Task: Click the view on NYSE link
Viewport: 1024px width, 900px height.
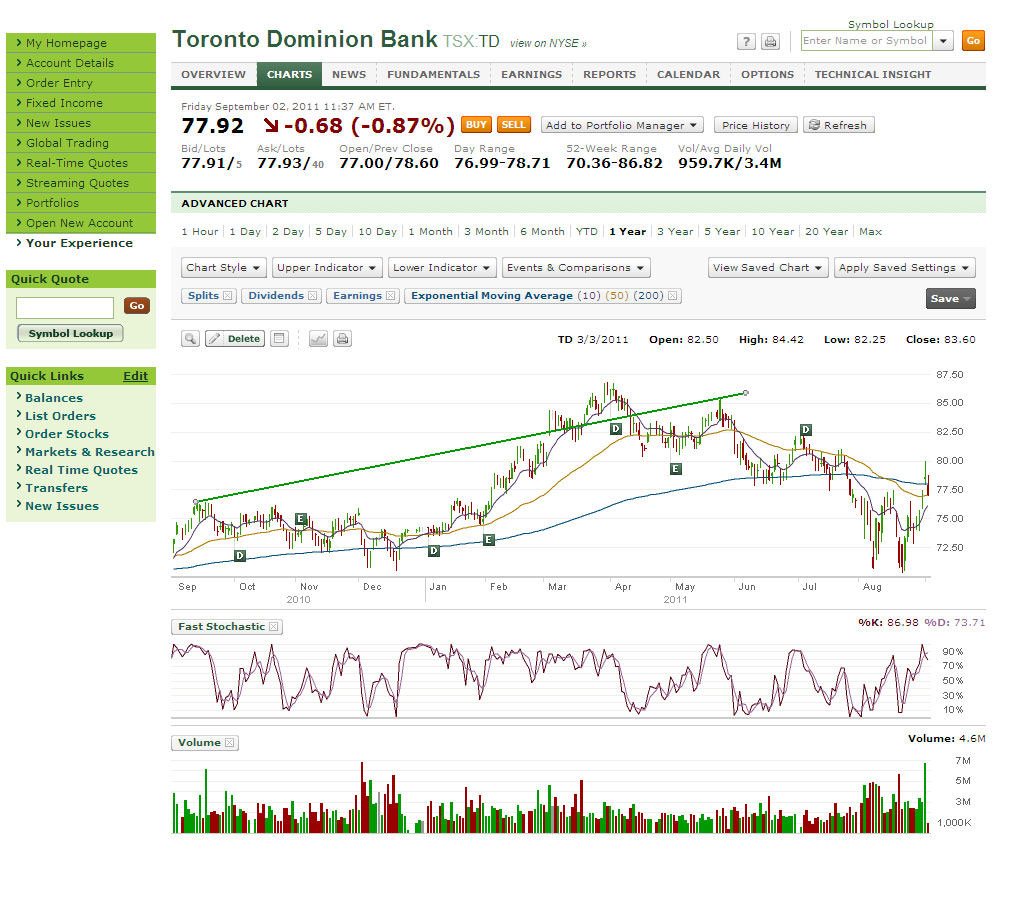Action: tap(548, 43)
